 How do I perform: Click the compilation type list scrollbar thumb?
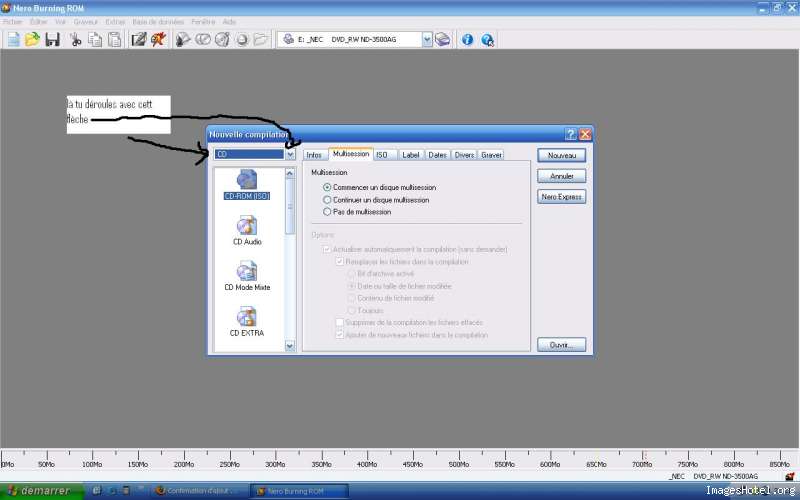click(290, 207)
